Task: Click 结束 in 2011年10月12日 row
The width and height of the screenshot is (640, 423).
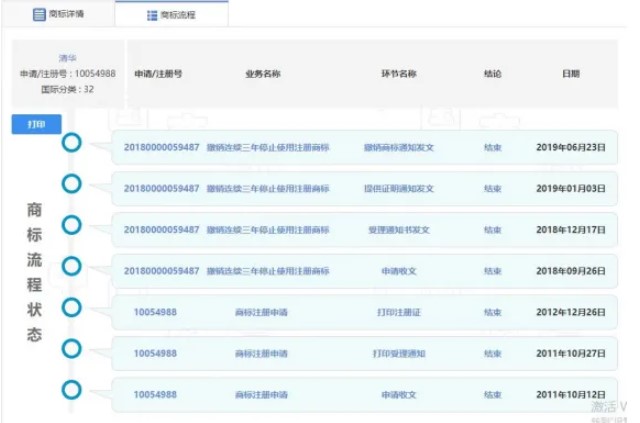Action: (x=493, y=395)
